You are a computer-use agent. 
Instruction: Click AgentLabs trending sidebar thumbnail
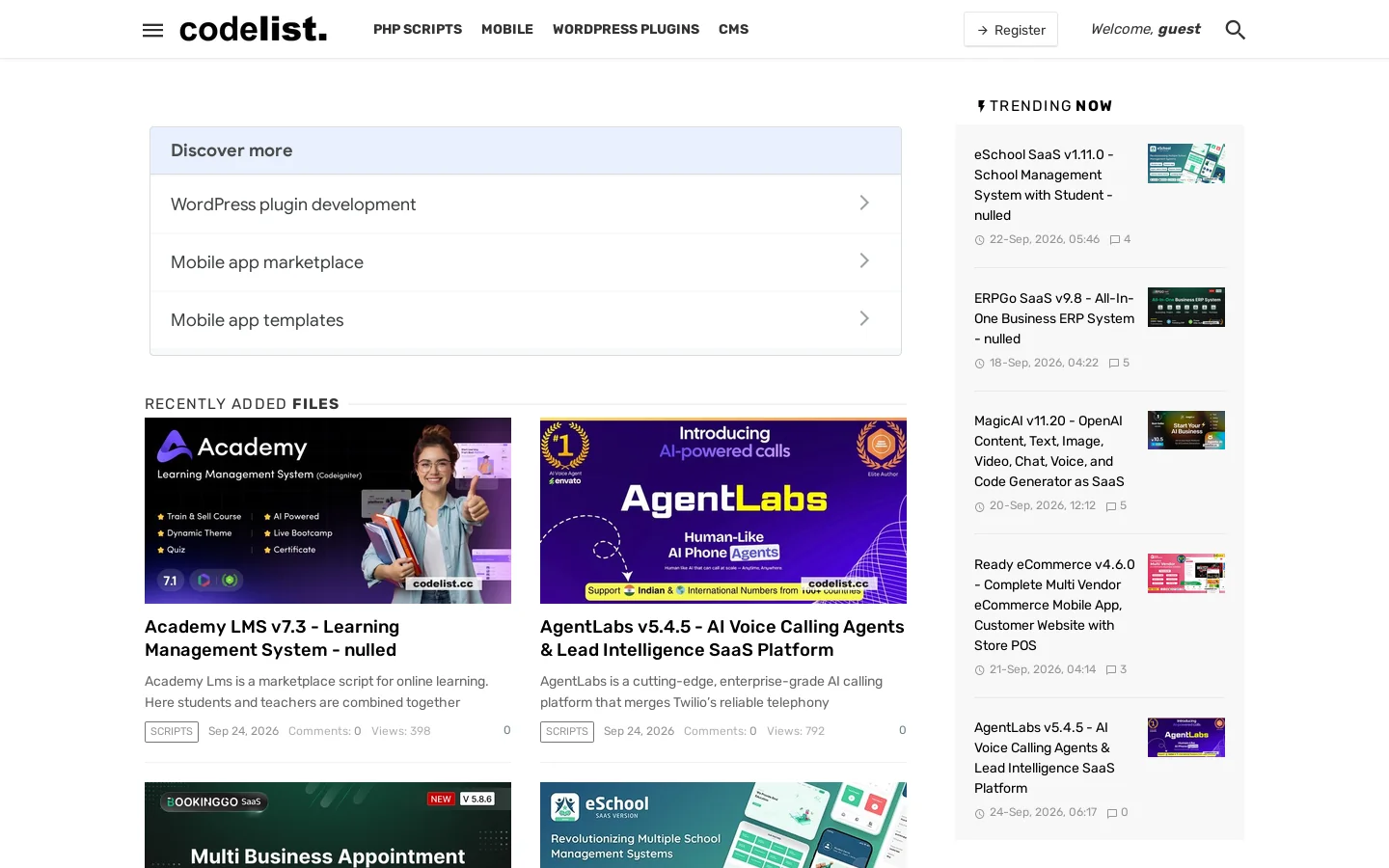click(1186, 737)
